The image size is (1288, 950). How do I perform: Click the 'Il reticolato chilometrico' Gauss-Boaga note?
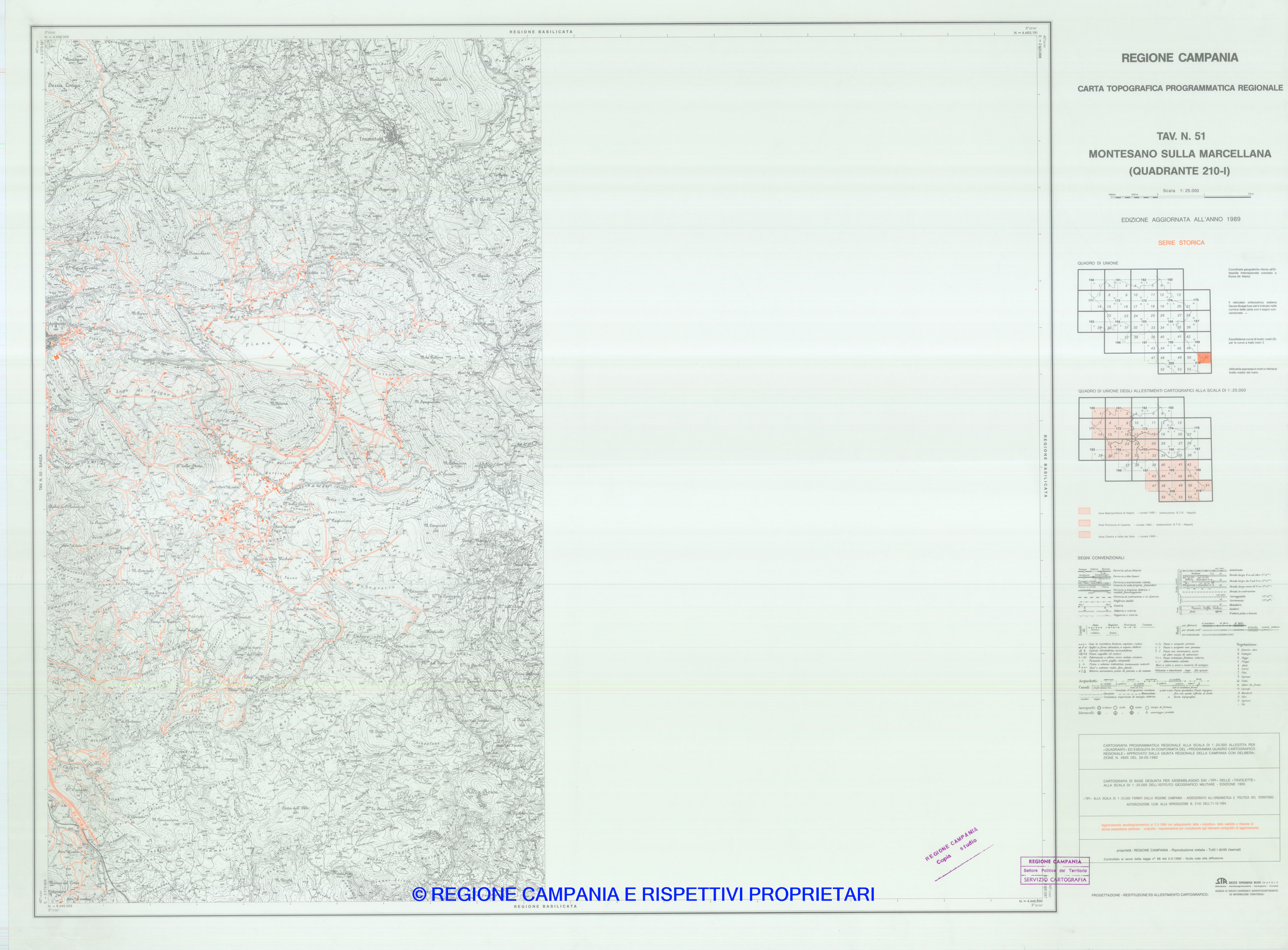1253,308
